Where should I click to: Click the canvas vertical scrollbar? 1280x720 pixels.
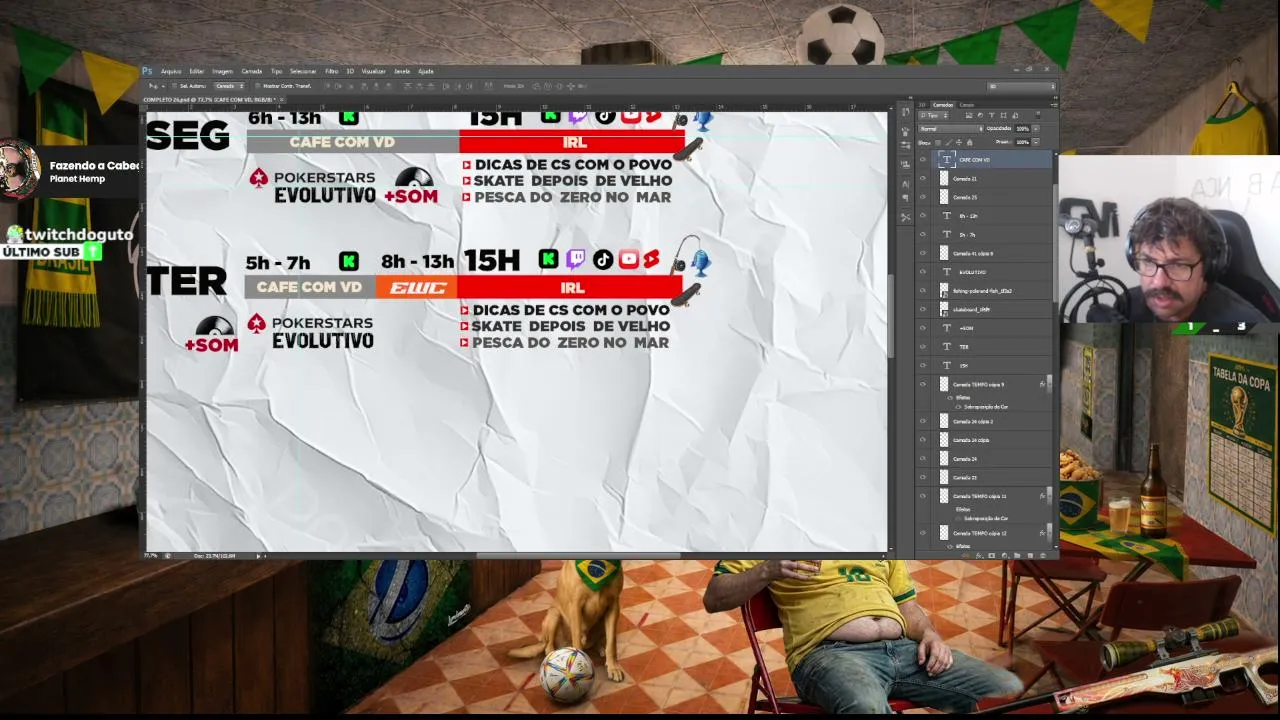point(890,316)
